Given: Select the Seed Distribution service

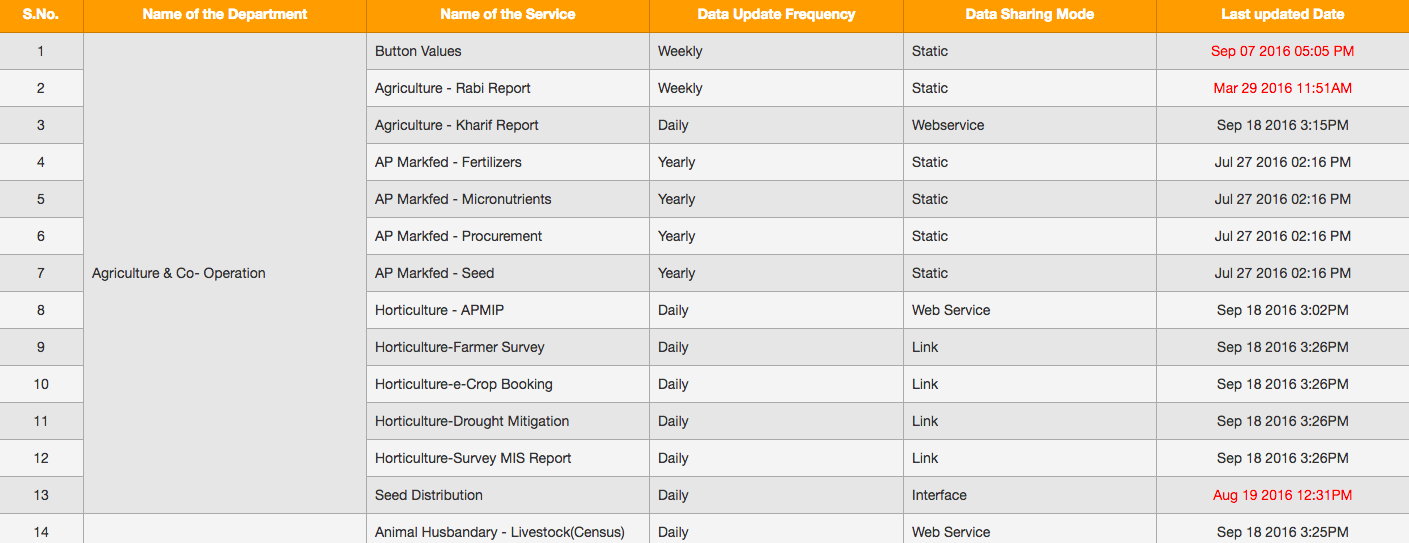Looking at the screenshot, I should pyautogui.click(x=429, y=495).
